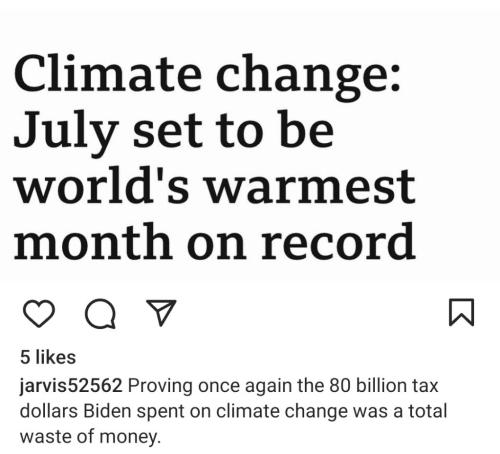The width and height of the screenshot is (500, 454).
Task: Tap 'waste of money.' caption ending
Action: click(90, 436)
